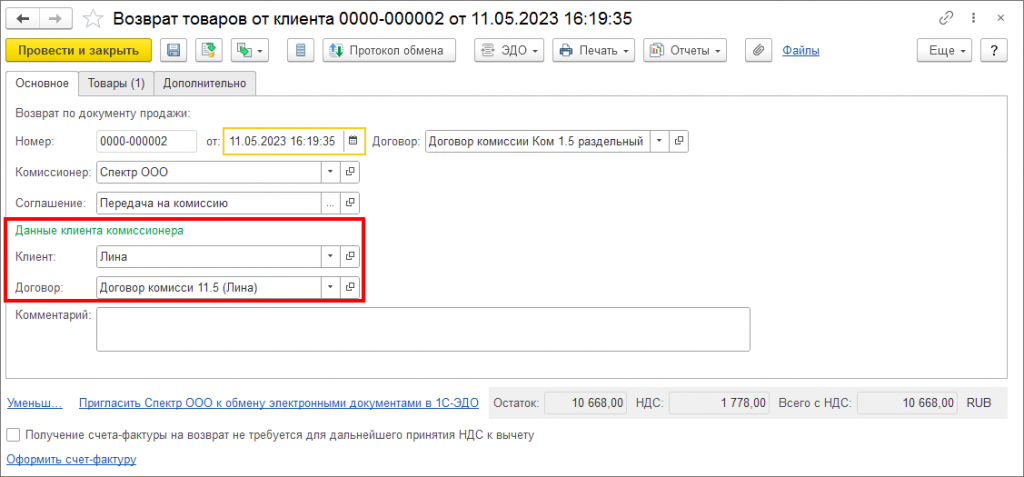Choose Соглашение with ellipsis button
The width and height of the screenshot is (1024, 477).
click(330, 203)
